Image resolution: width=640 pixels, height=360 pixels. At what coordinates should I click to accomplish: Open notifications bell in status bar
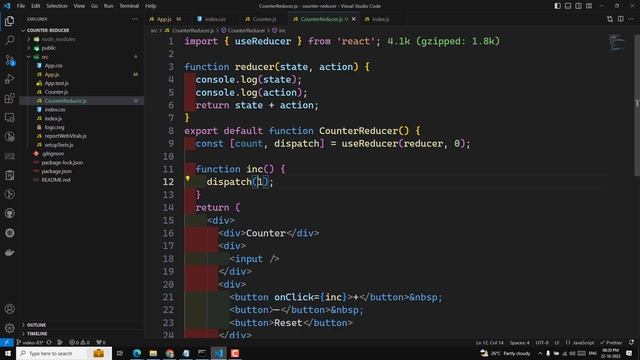(x=631, y=342)
